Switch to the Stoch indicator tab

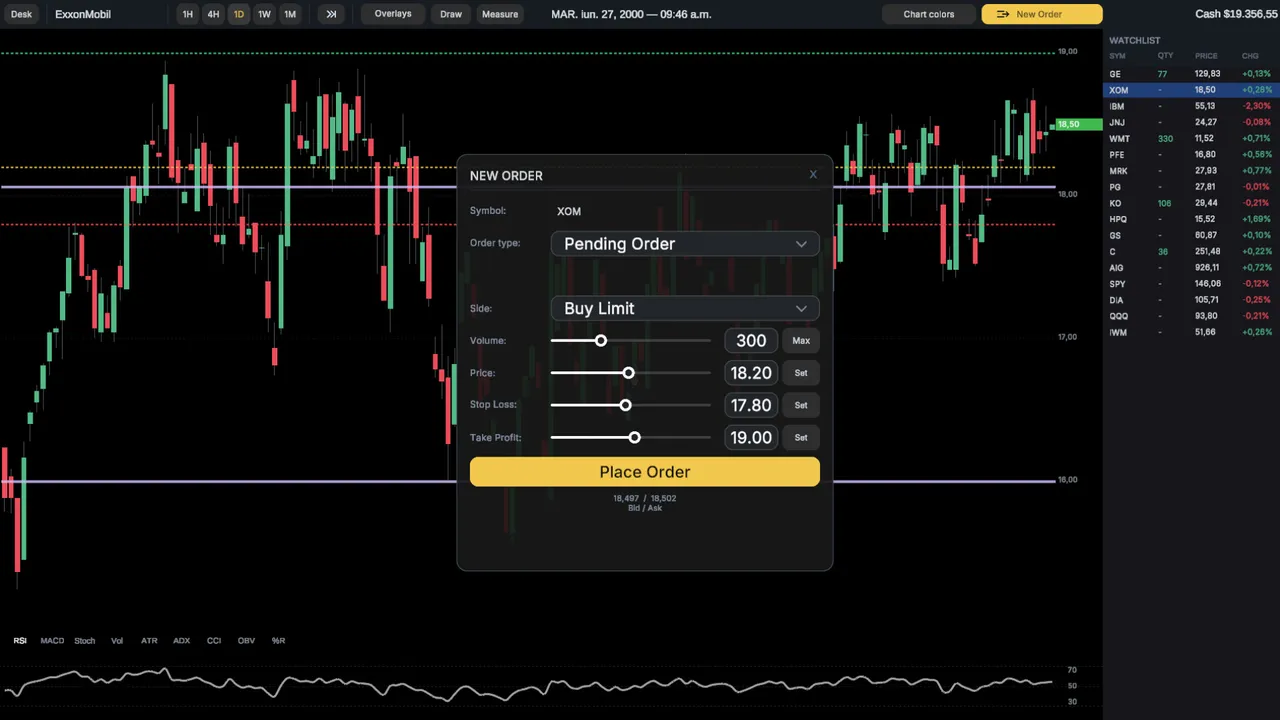(x=85, y=640)
